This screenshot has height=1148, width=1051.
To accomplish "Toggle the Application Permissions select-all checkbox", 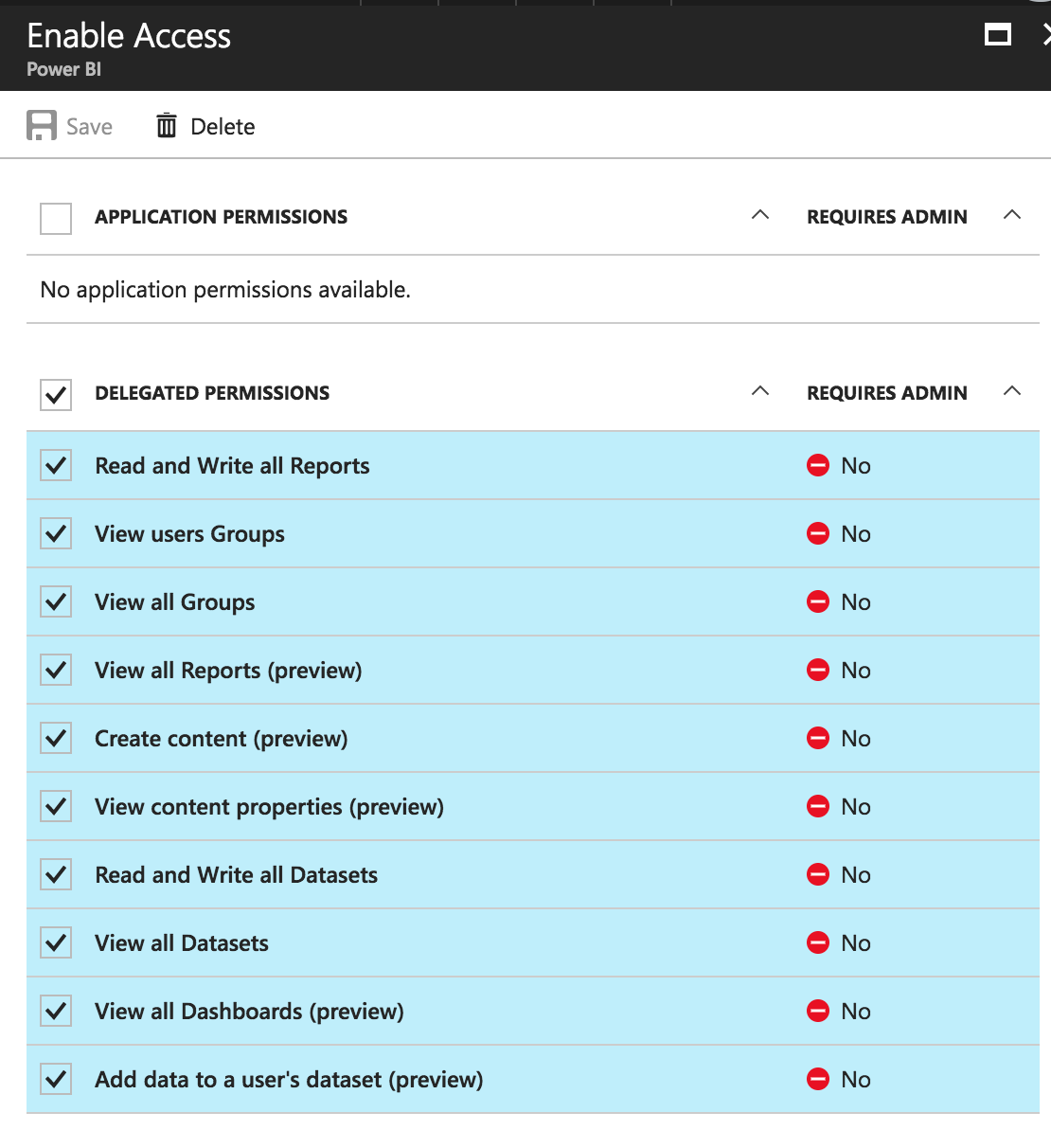I will [x=56, y=218].
